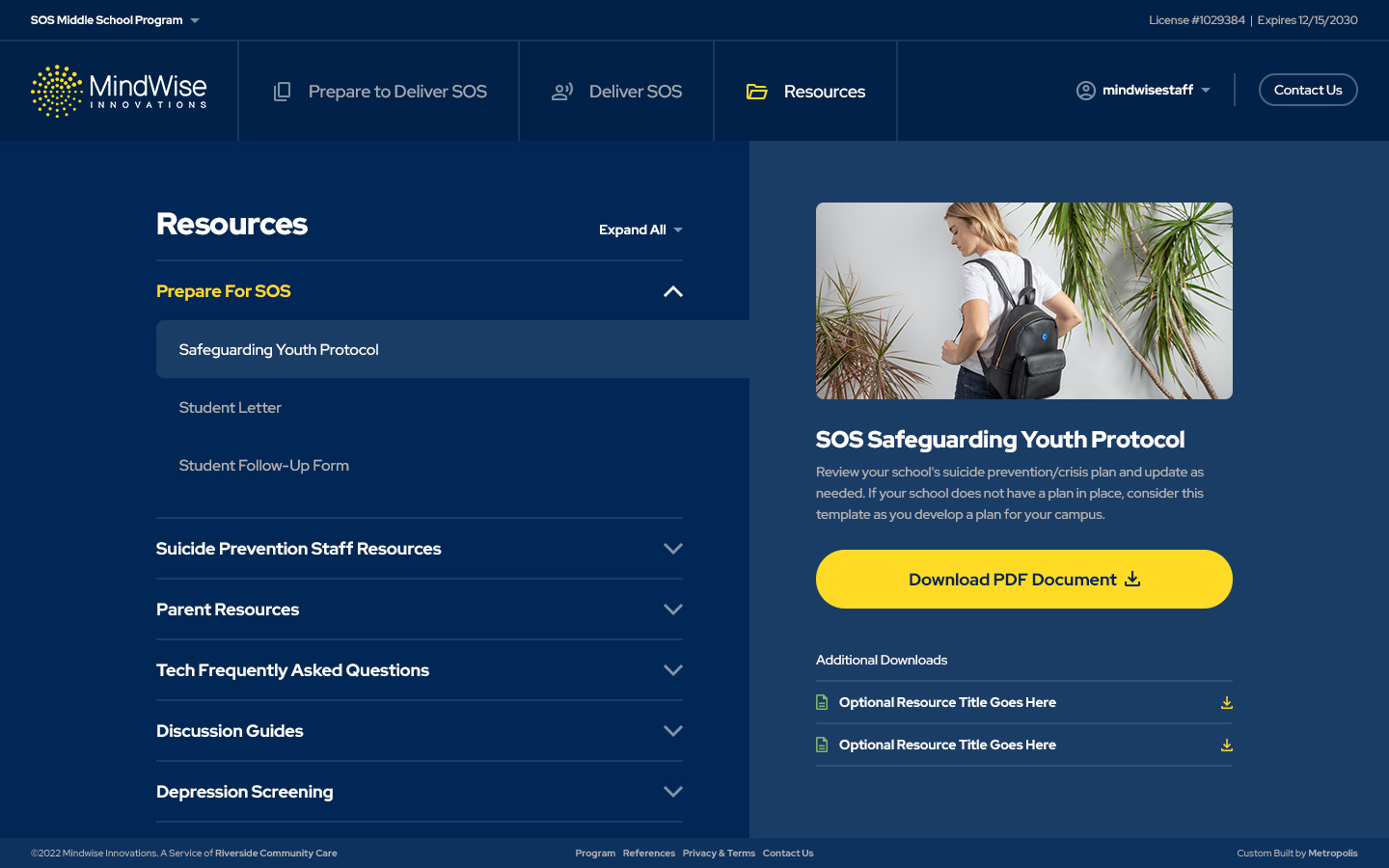Viewport: 1389px width, 868px height.
Task: Click the Resources folder icon
Action: click(757, 92)
